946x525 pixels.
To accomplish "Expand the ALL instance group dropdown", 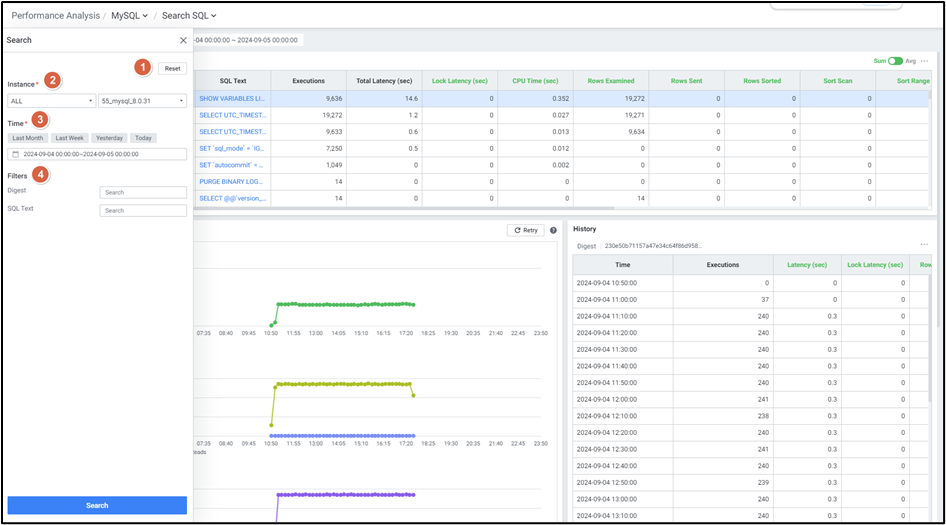I will 51,101.
